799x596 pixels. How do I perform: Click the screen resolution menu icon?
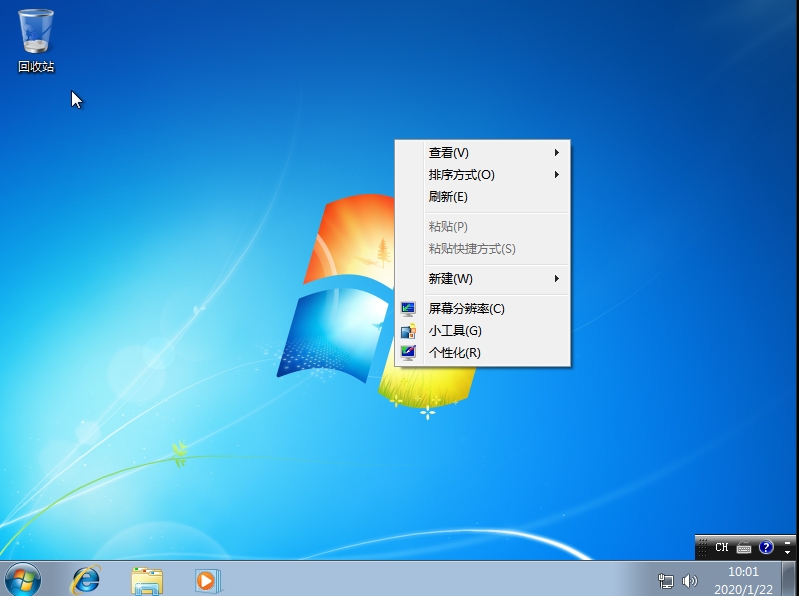(408, 309)
